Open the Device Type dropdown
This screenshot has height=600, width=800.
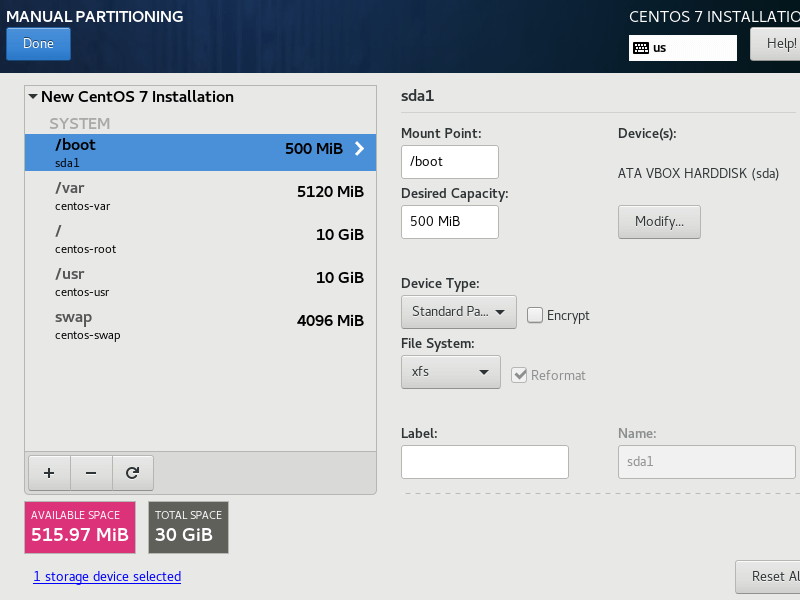458,312
